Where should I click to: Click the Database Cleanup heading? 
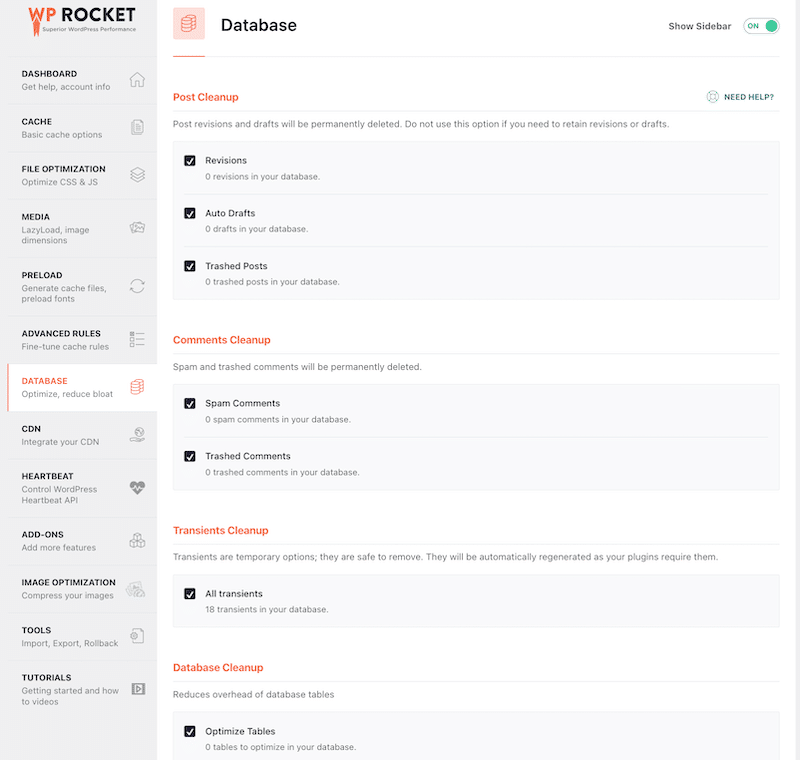218,668
